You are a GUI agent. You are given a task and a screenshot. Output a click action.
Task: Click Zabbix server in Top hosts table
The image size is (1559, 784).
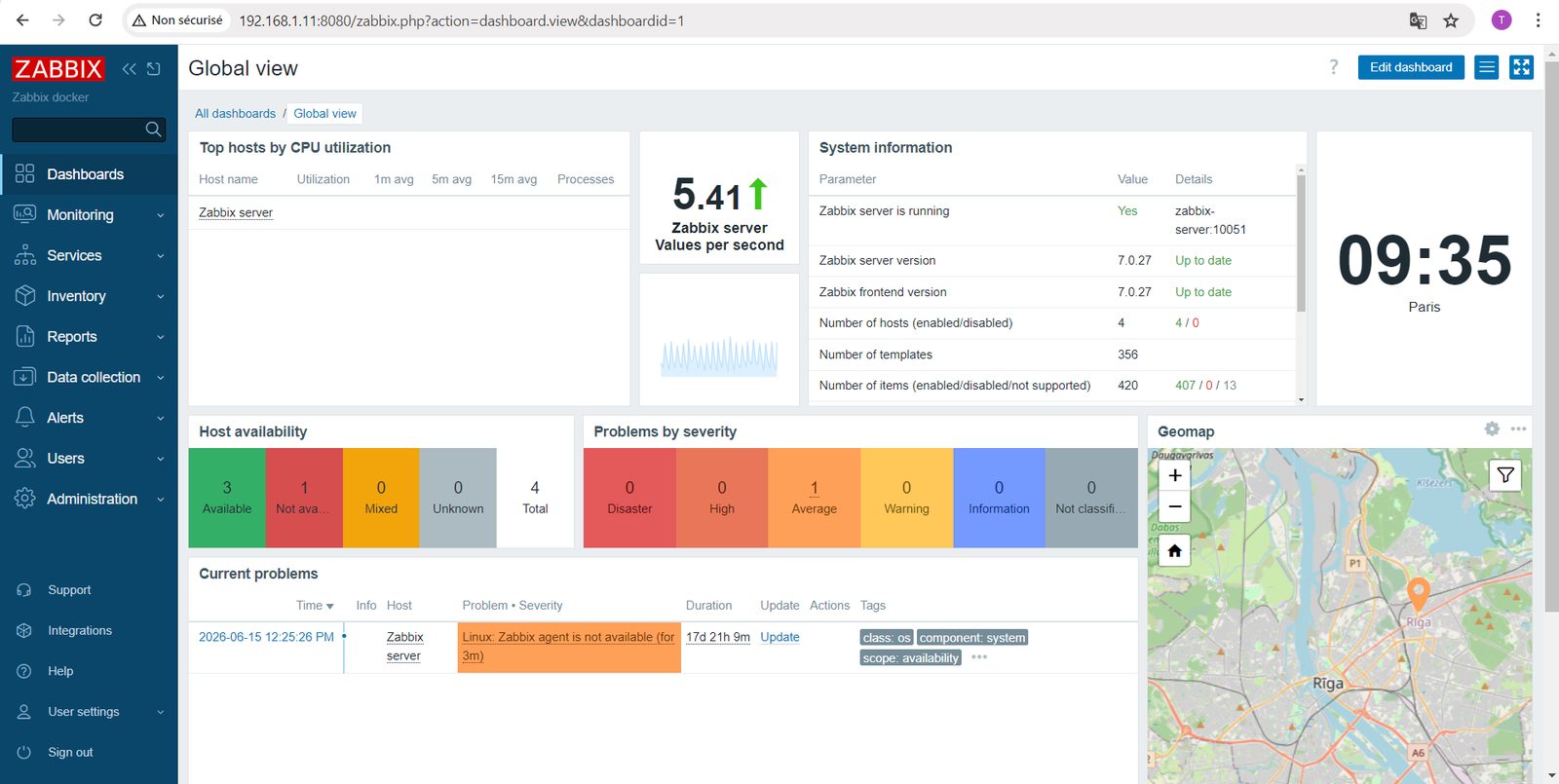click(236, 212)
